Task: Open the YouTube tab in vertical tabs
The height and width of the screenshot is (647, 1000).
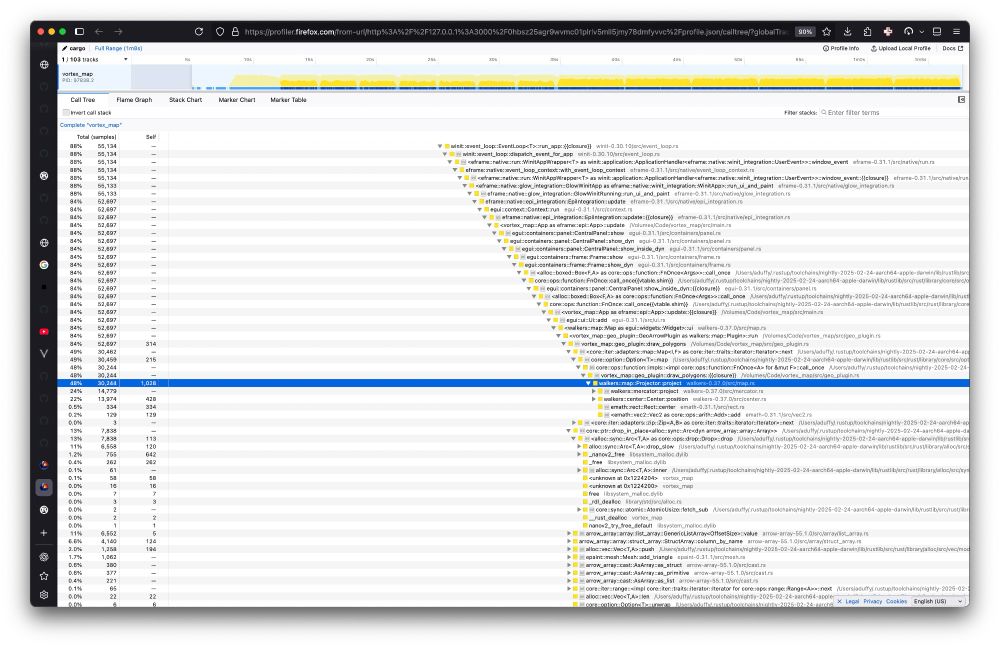Action: tap(44, 332)
